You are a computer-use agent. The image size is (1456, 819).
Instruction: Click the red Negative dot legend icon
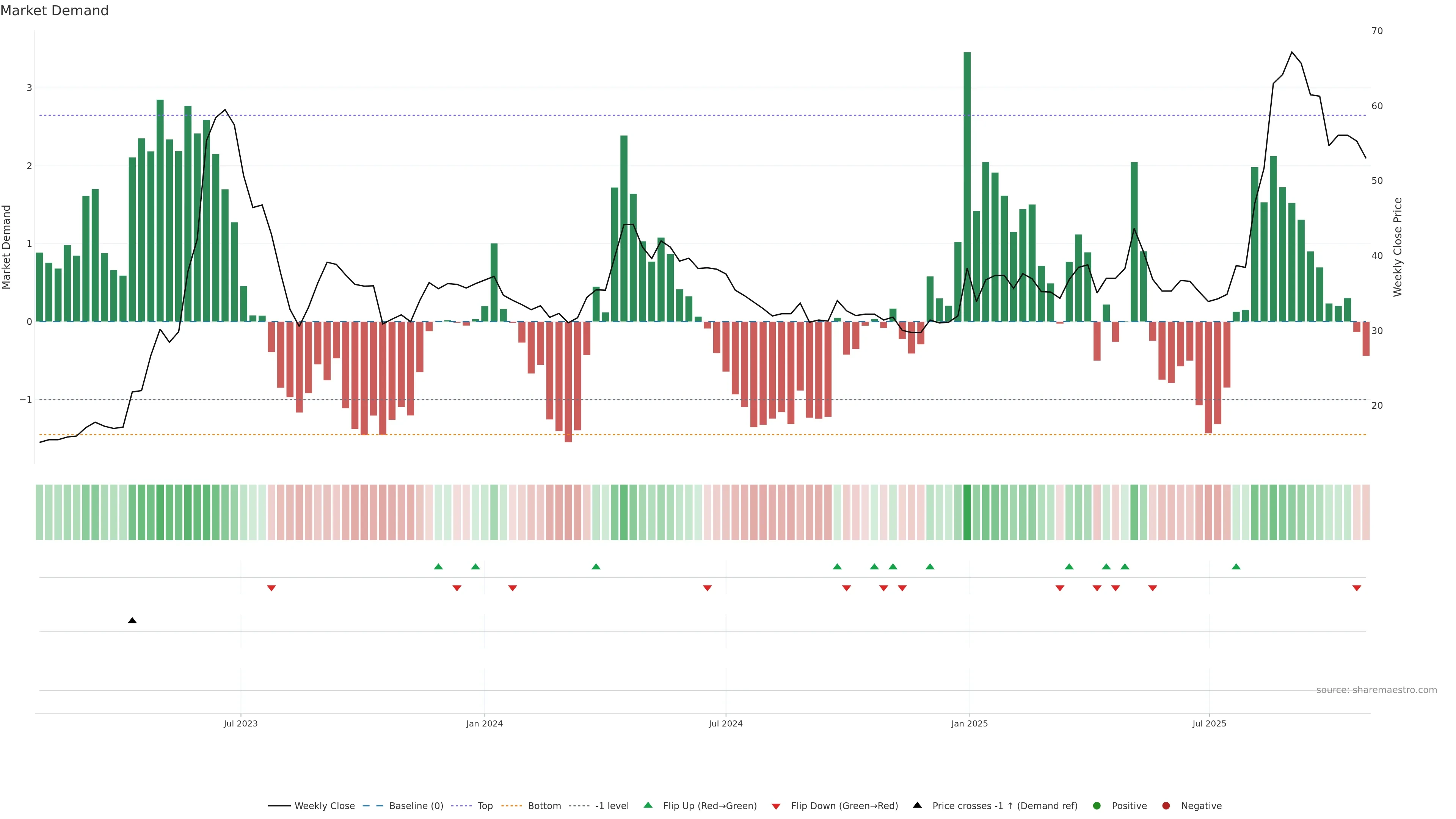click(x=1166, y=805)
